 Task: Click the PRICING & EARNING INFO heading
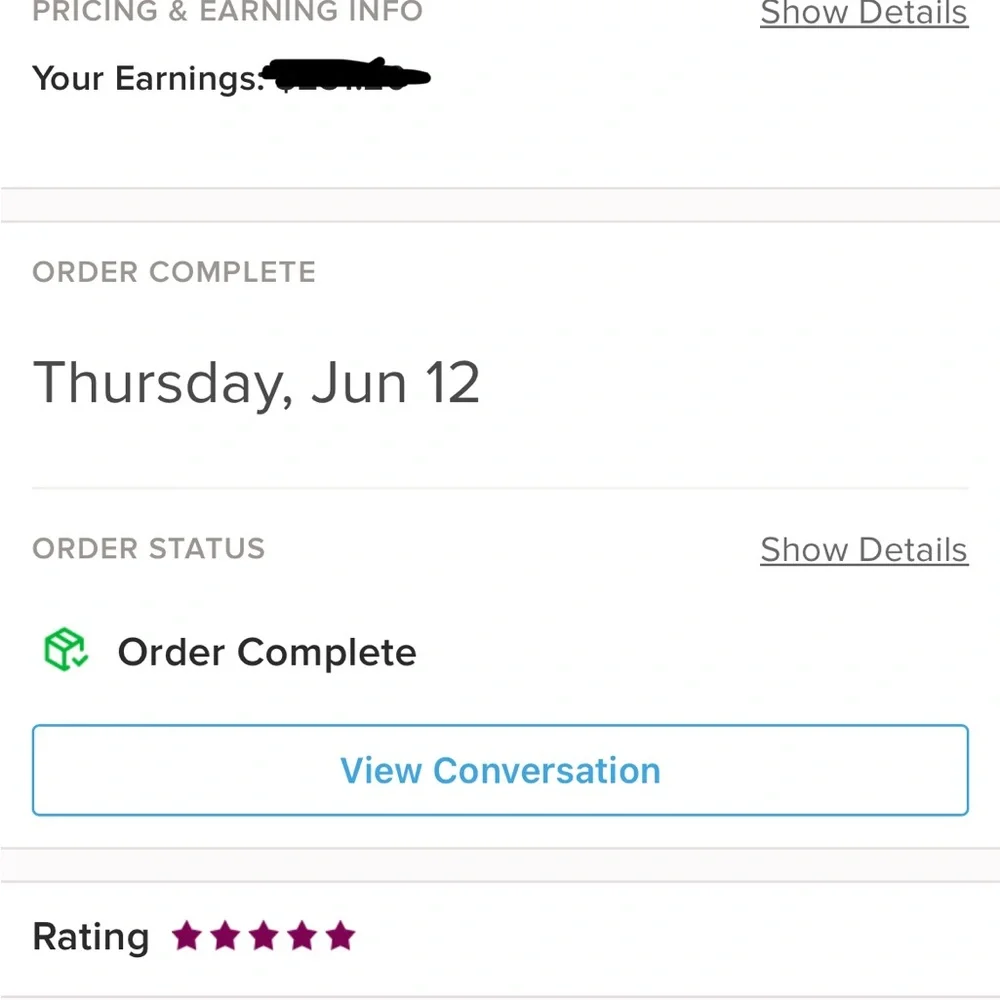228,11
